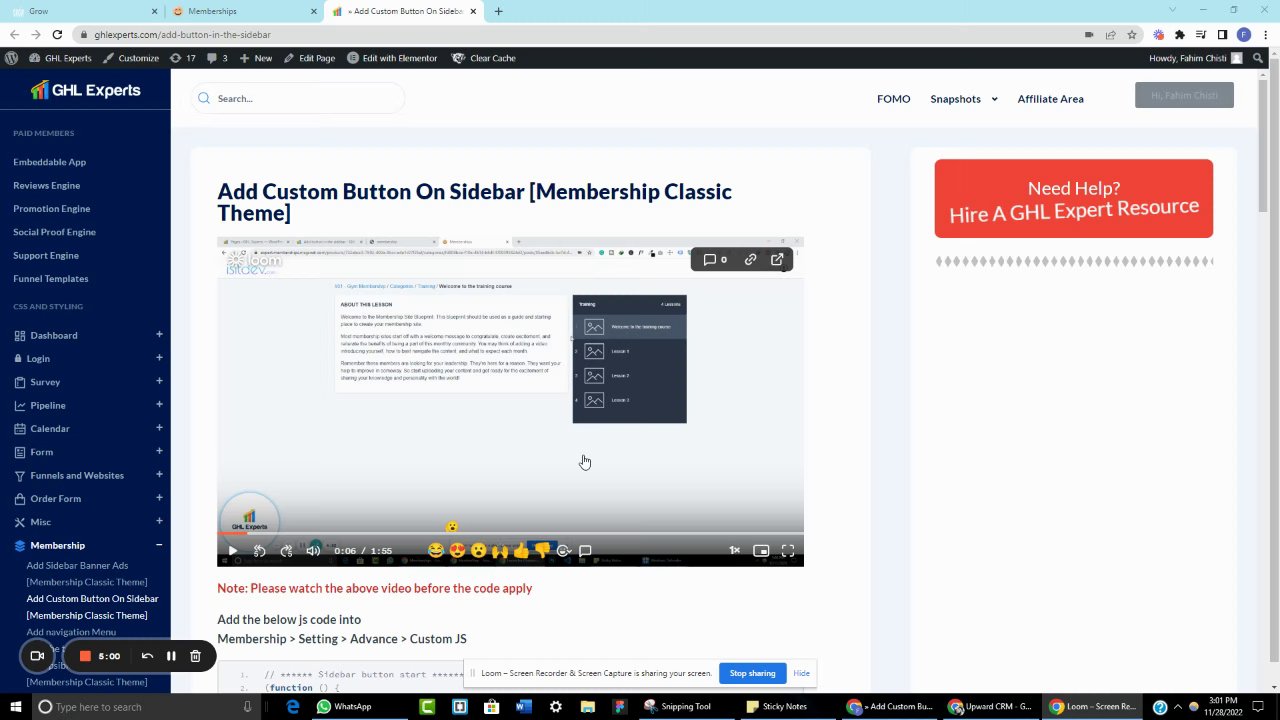The image size is (1280, 720).
Task: Seek on the video progress bar
Action: tap(510, 534)
